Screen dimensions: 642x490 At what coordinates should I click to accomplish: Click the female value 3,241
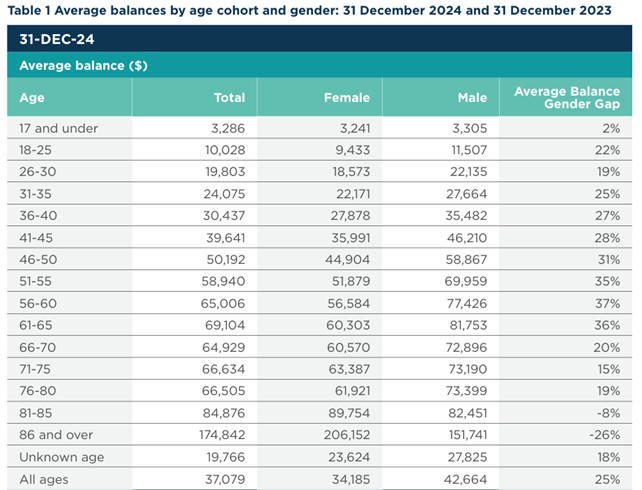point(355,128)
